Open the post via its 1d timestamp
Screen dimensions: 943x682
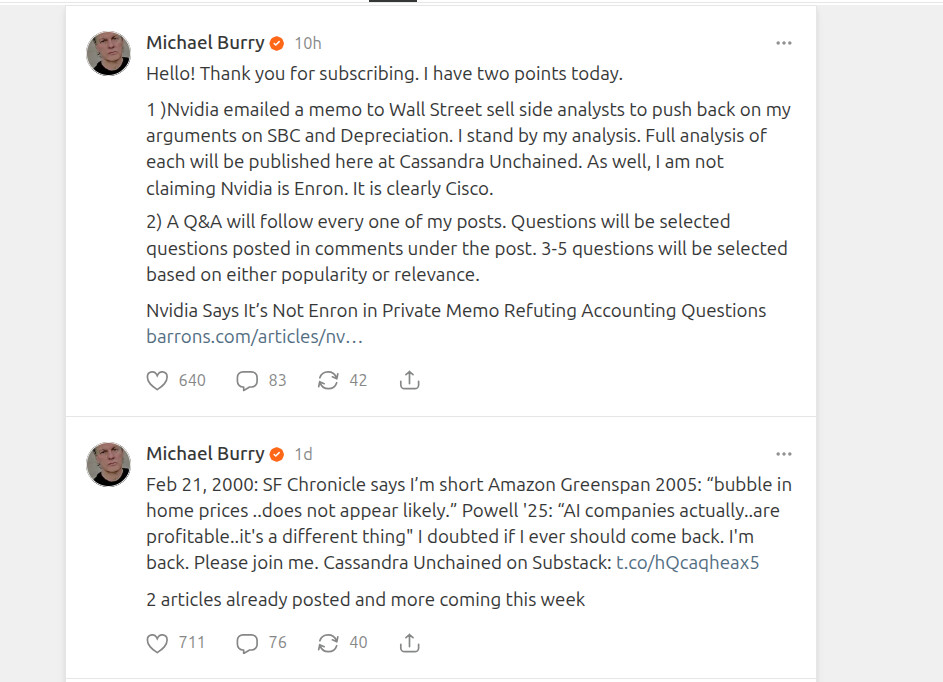click(x=303, y=454)
